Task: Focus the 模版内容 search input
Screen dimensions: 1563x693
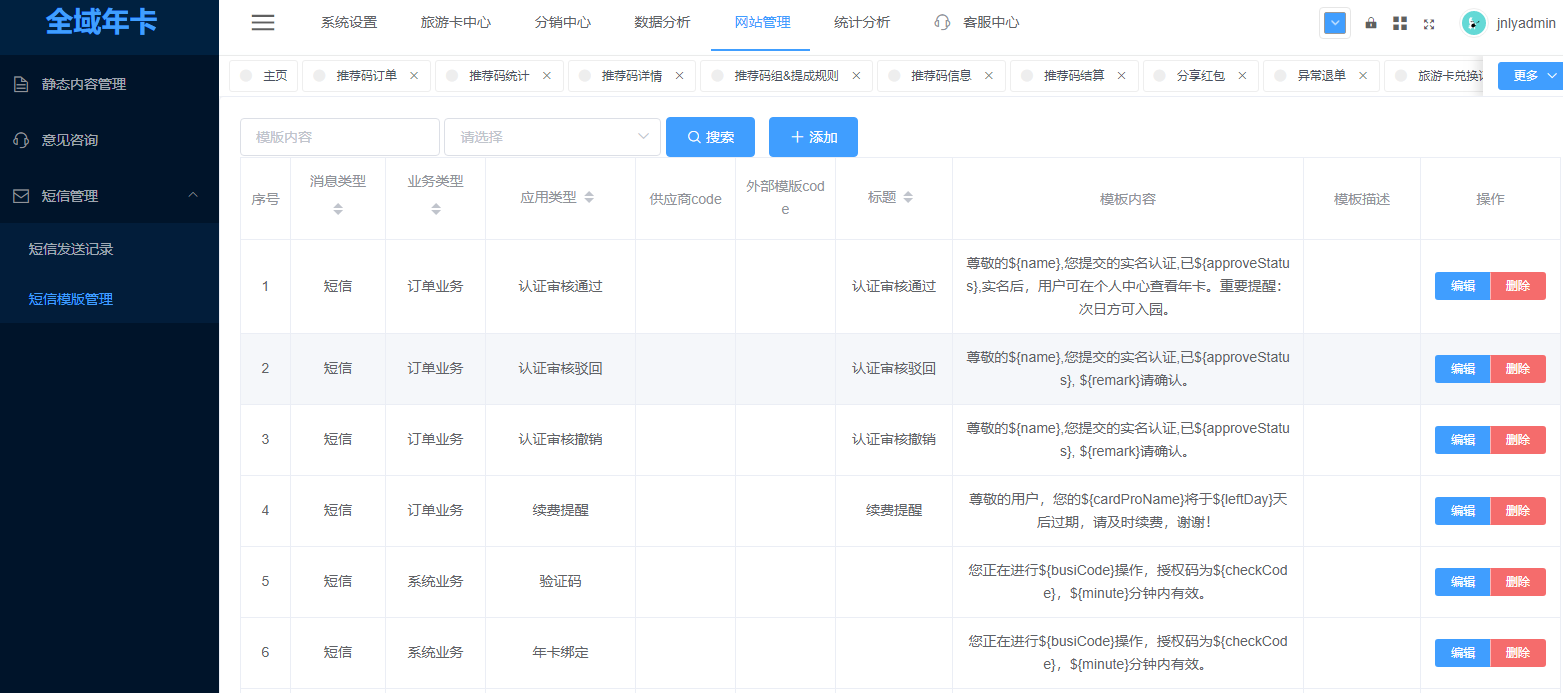Action: (339, 137)
